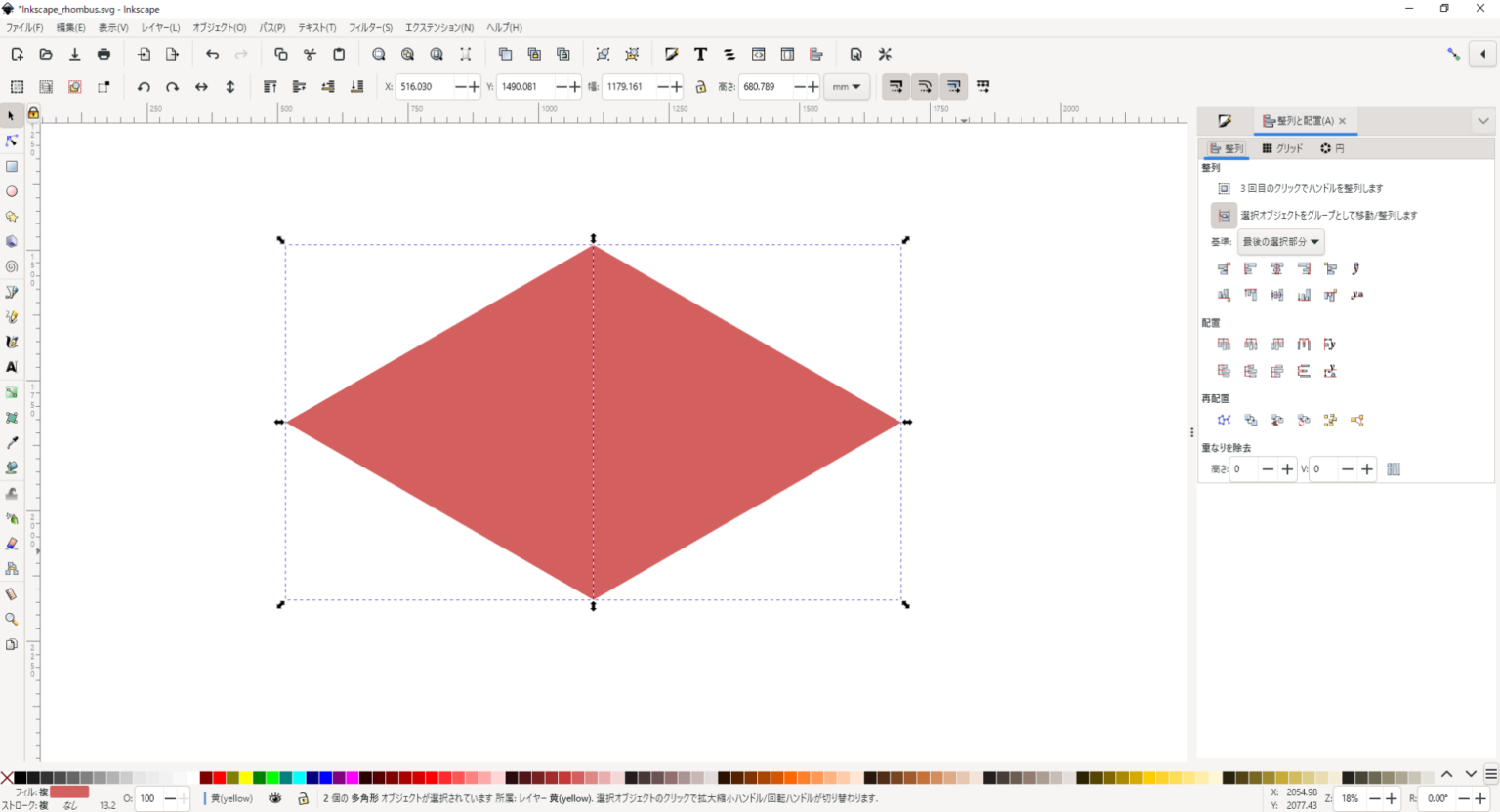Expand the 基準 relative-to dropdown
1500x812 pixels.
[x=1280, y=242]
